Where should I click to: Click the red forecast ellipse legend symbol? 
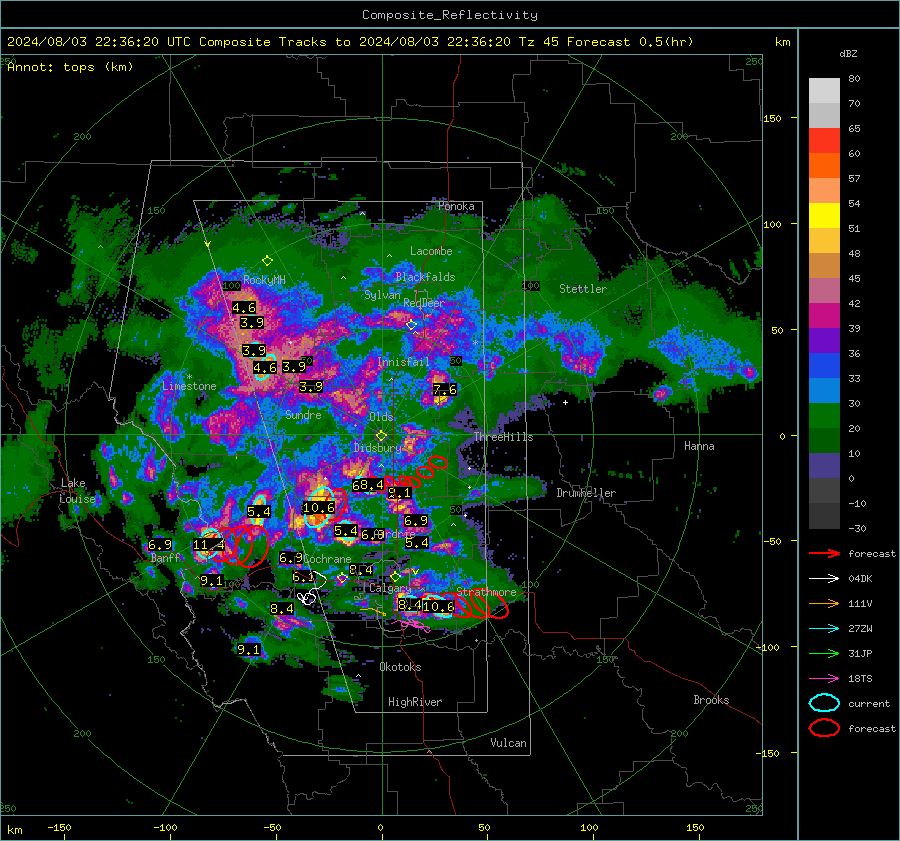tap(824, 728)
